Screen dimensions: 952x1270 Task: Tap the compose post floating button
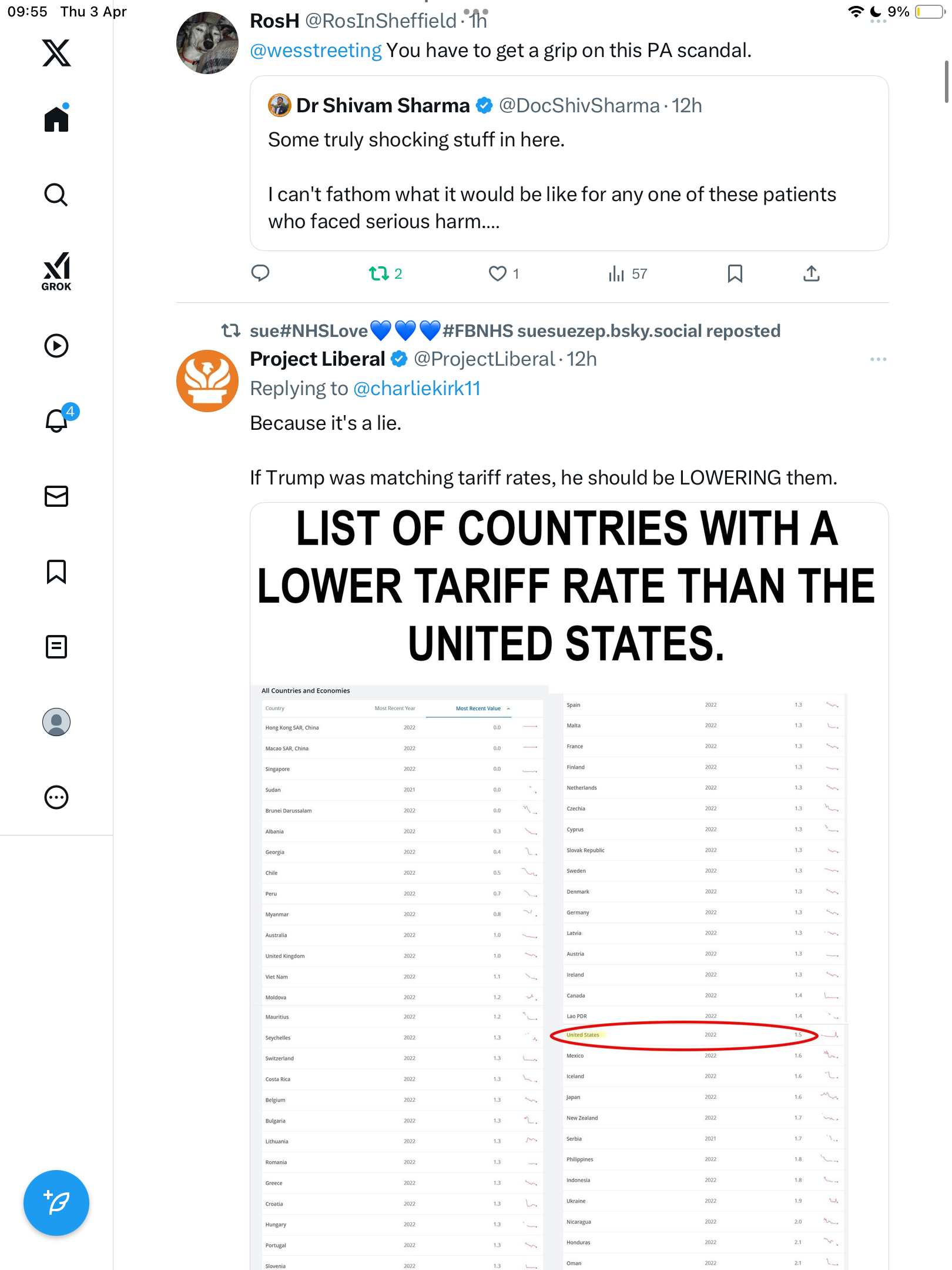(56, 1203)
